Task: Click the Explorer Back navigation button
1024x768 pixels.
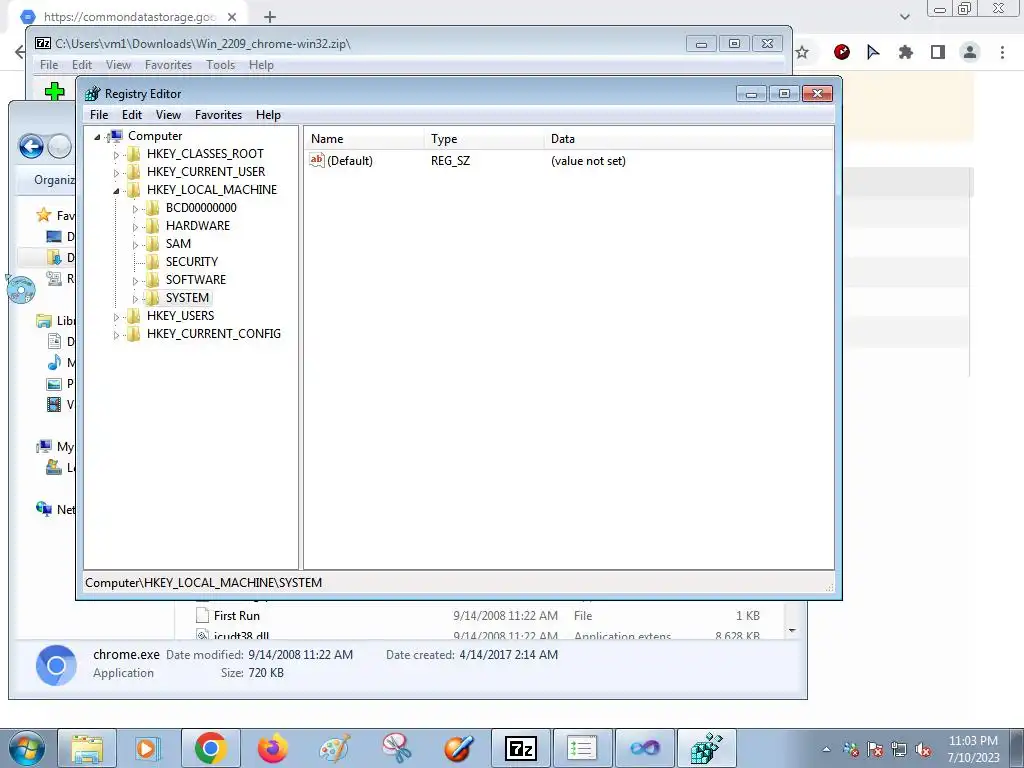Action: tap(31, 146)
